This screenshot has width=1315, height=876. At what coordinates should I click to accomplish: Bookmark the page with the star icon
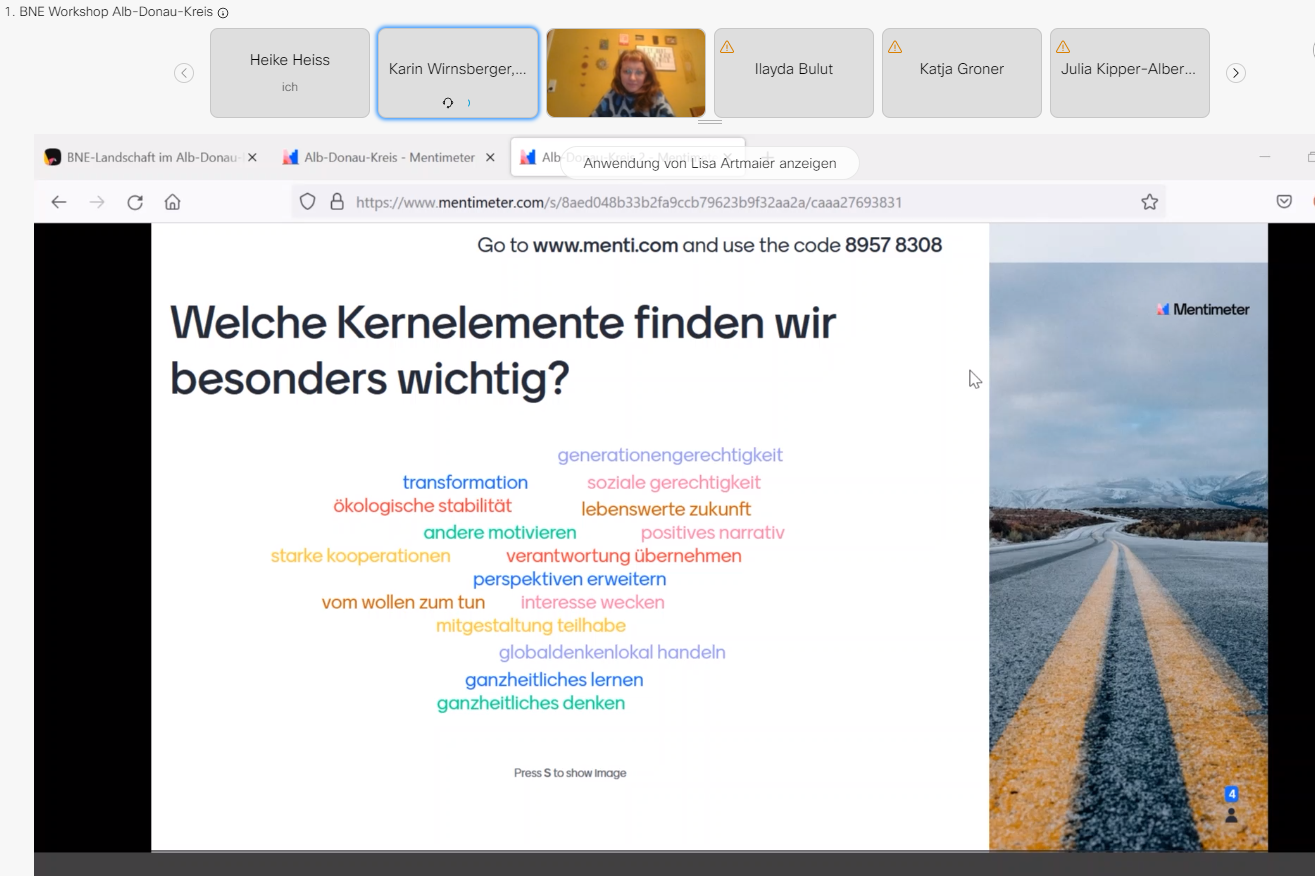pyautogui.click(x=1149, y=202)
